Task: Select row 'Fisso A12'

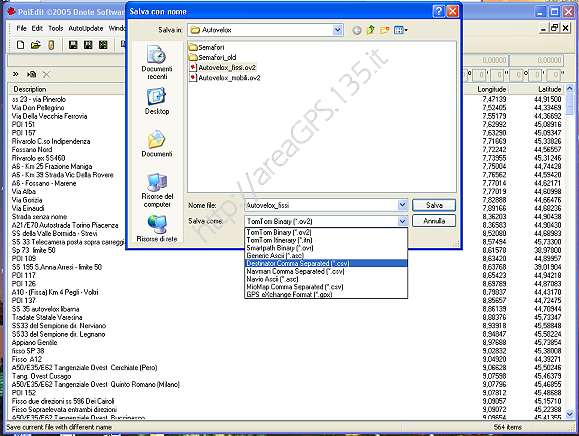Action: click(27, 359)
